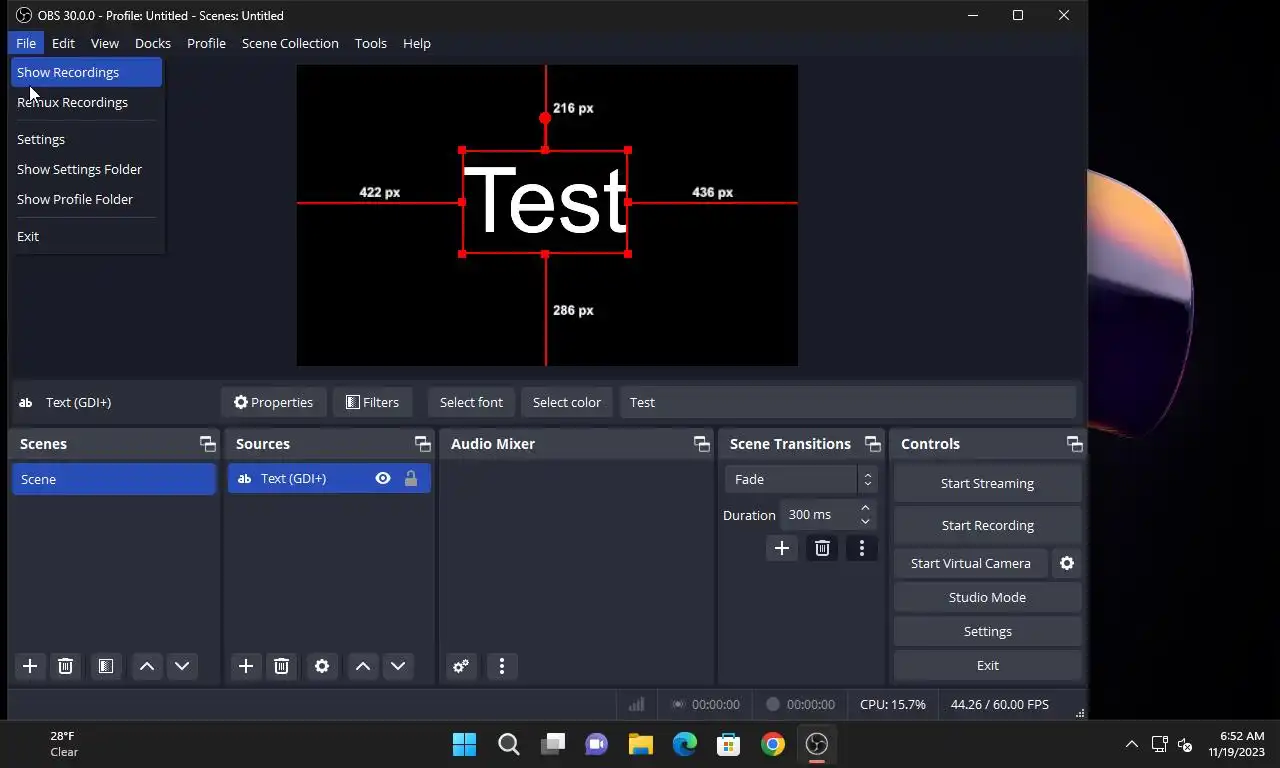This screenshot has height=768, width=1280.
Task: Toggle visibility eye of Text (GDI+) source
Action: coord(383,479)
